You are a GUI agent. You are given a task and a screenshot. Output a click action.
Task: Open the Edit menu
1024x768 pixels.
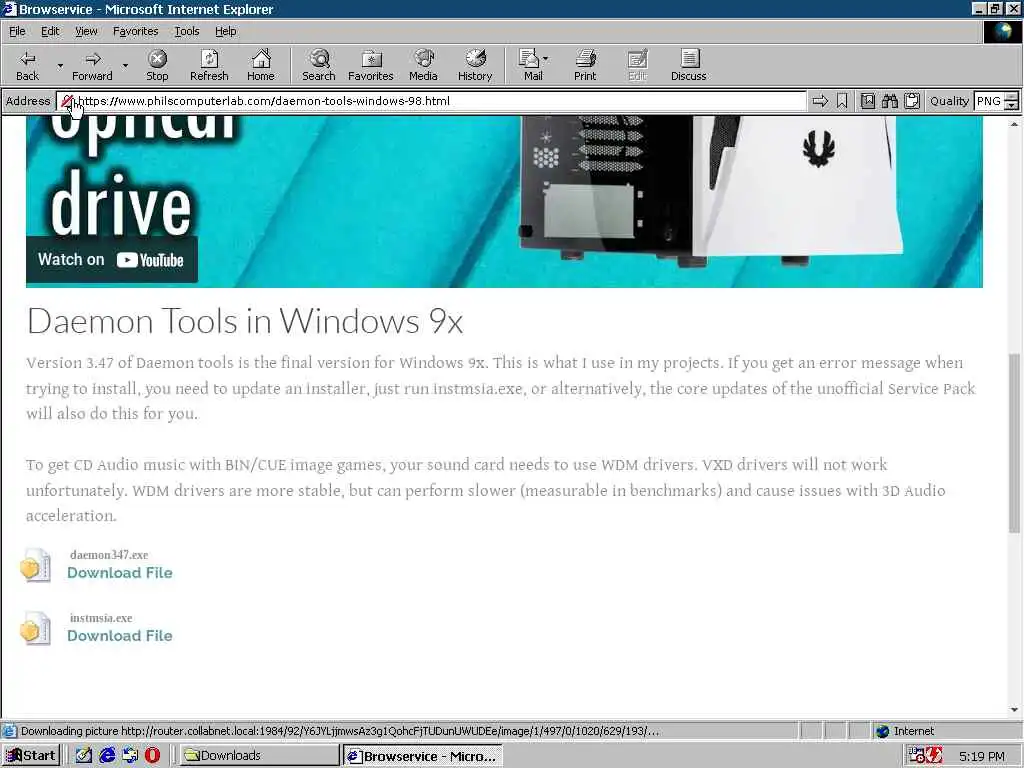pos(50,31)
